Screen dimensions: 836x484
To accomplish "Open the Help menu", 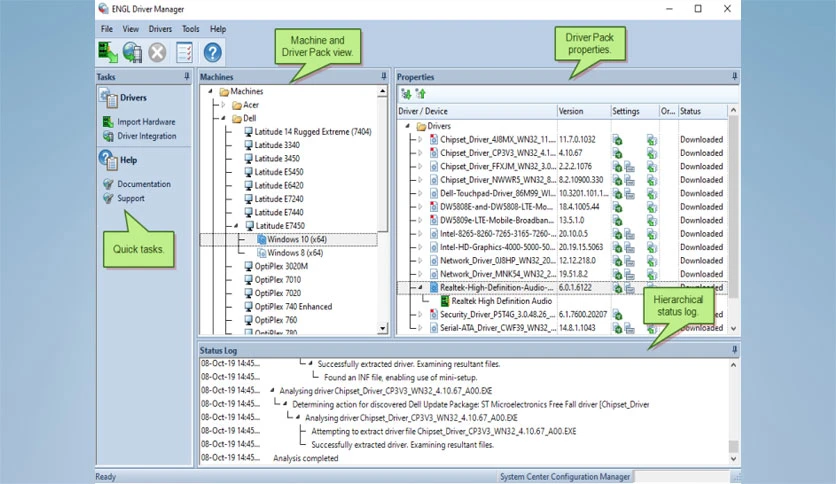I will pyautogui.click(x=218, y=29).
